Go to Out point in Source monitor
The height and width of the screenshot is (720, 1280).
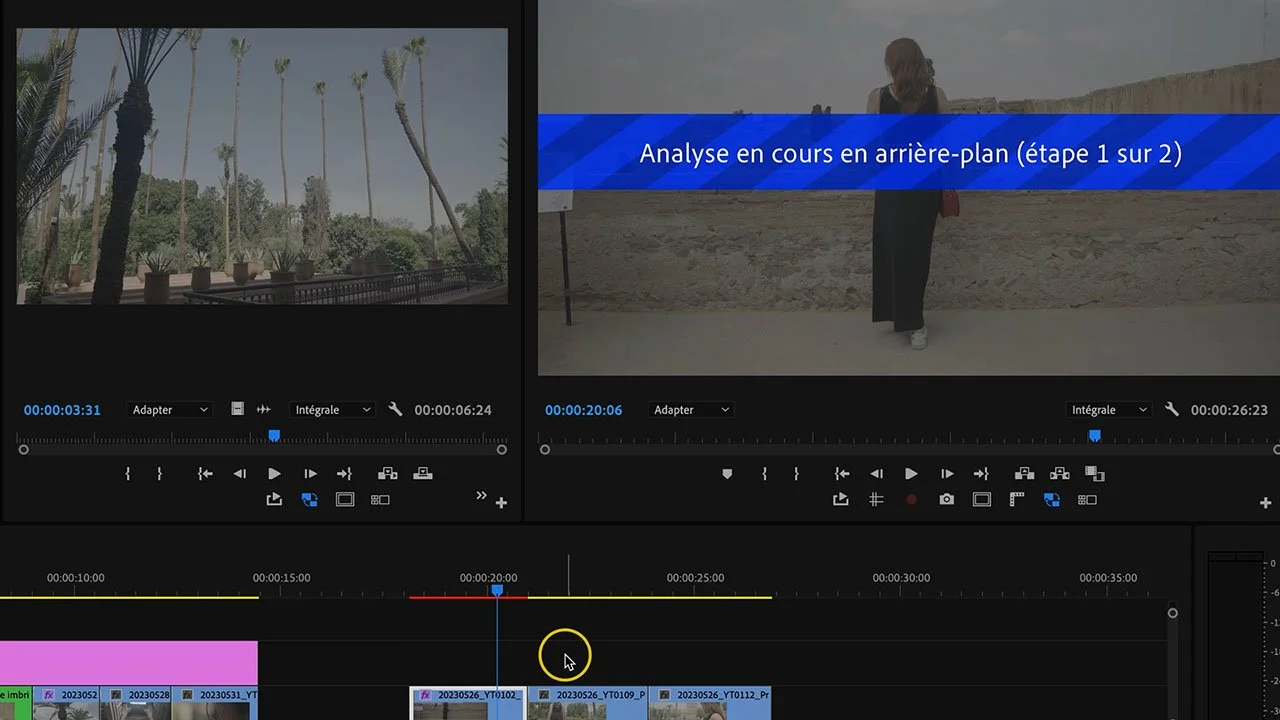[x=344, y=474]
